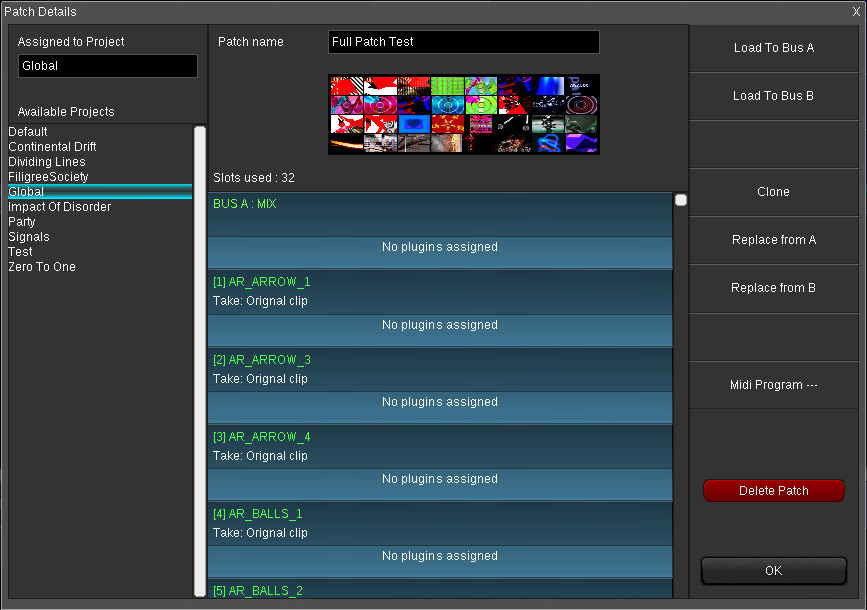The height and width of the screenshot is (610, 867).
Task: Load patch to Bus A
Action: click(x=773, y=48)
